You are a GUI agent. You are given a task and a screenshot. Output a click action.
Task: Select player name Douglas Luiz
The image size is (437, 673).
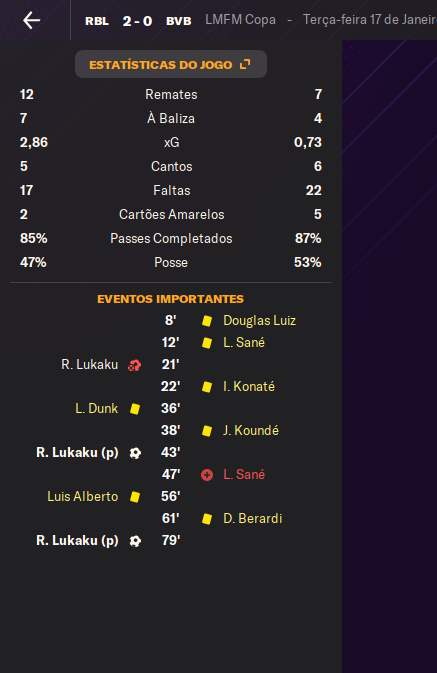[259, 321]
